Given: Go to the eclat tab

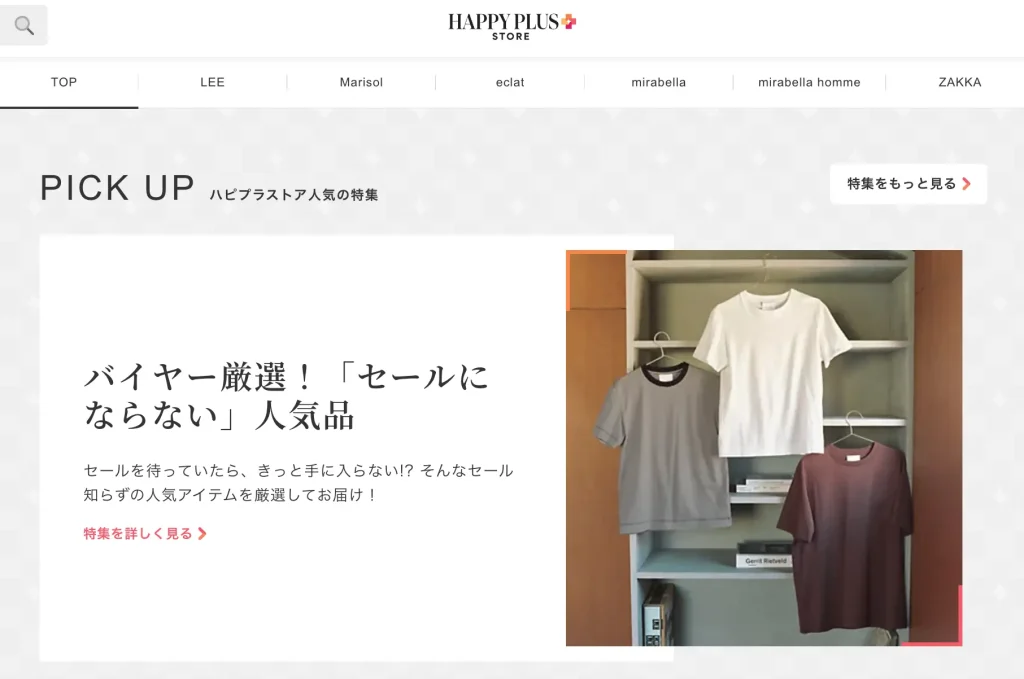Looking at the screenshot, I should coord(510,82).
